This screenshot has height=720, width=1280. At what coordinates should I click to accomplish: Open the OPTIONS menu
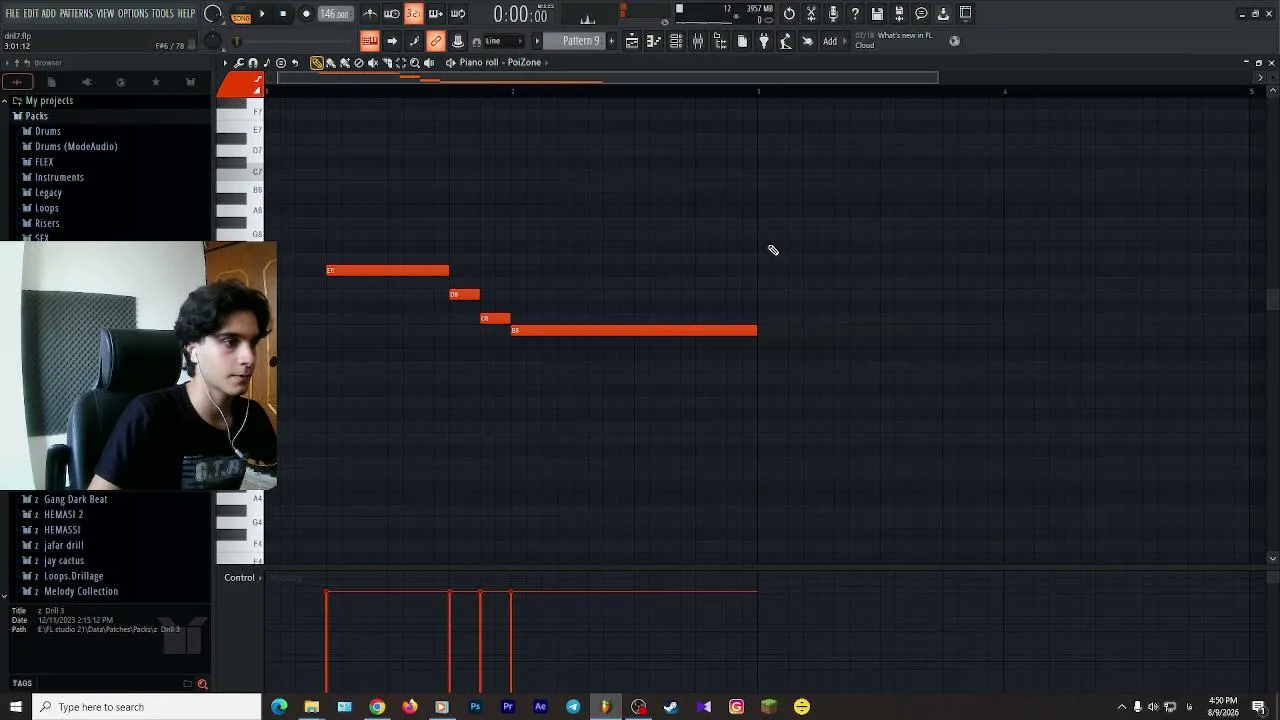(x=133, y=14)
